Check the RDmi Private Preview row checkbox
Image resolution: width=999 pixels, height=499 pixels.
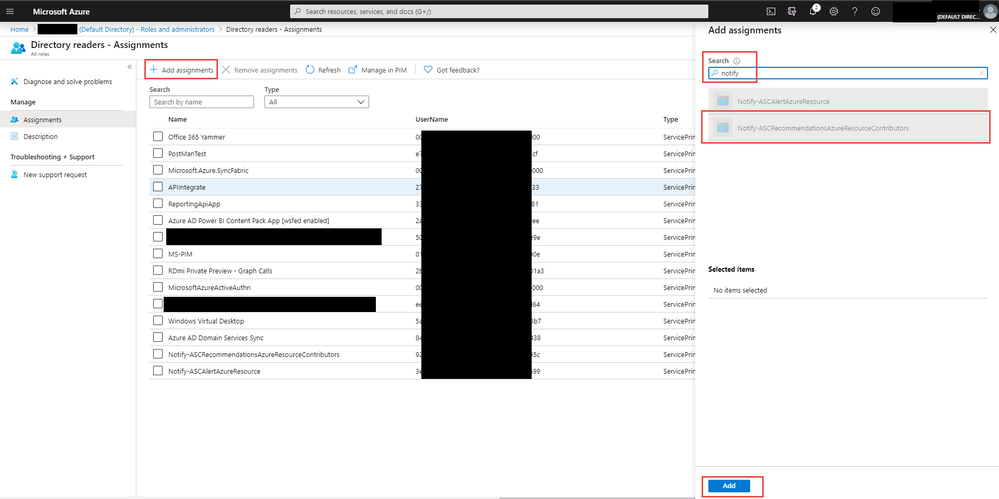point(157,270)
